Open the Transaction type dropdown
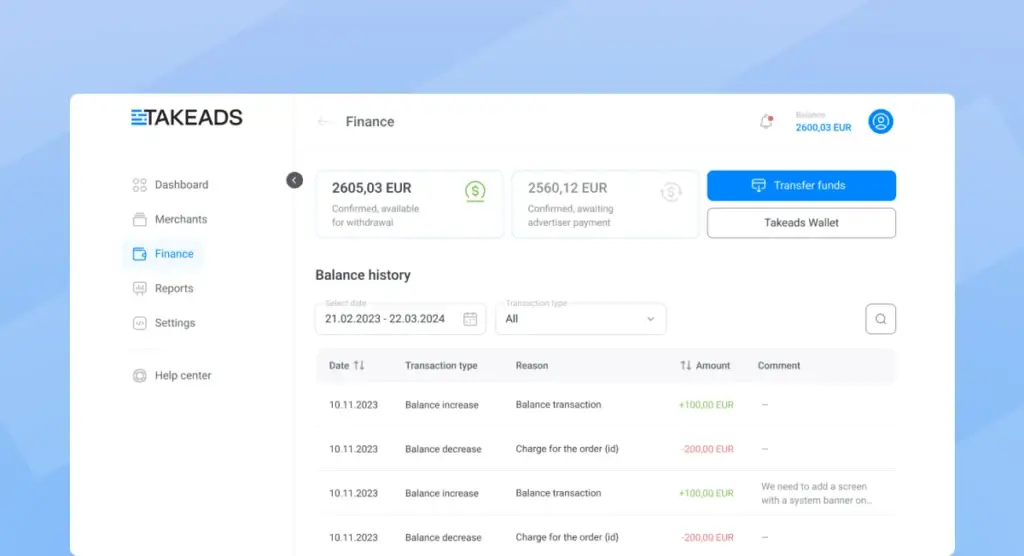Image resolution: width=1024 pixels, height=556 pixels. [x=581, y=319]
